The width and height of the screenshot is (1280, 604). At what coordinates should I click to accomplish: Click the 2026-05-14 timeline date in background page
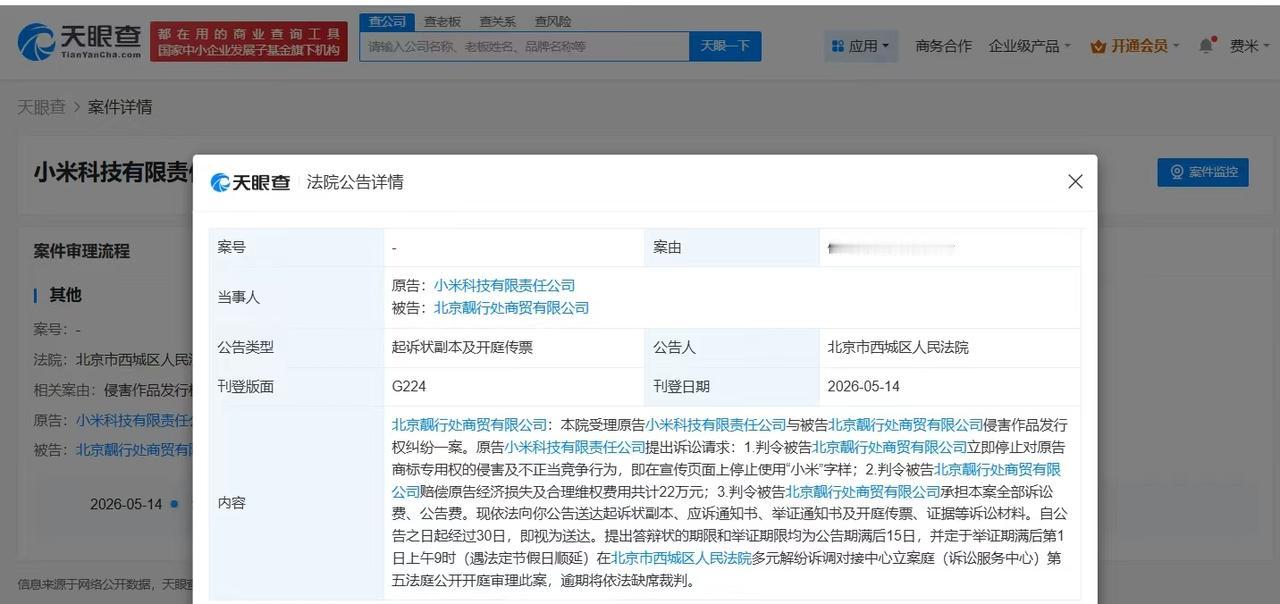(x=126, y=504)
